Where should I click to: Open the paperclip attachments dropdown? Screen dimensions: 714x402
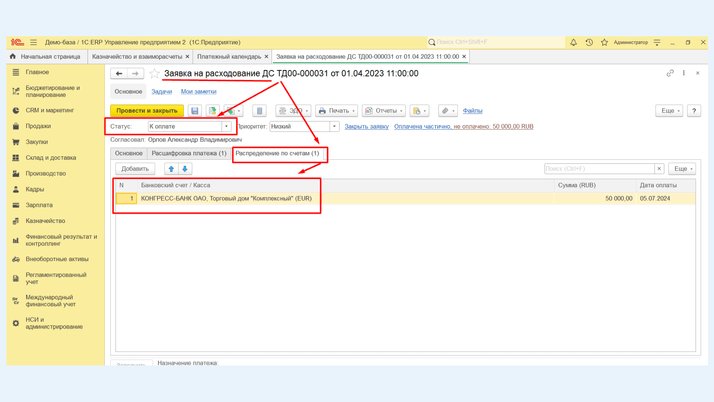click(x=448, y=111)
